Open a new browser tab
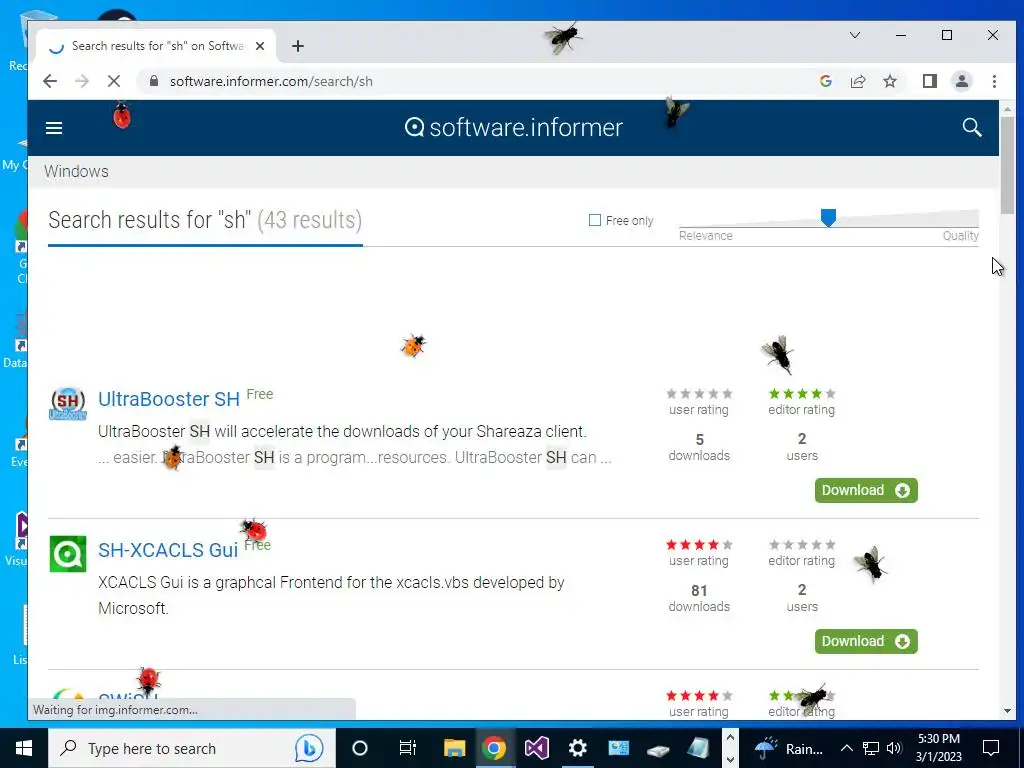 point(298,46)
